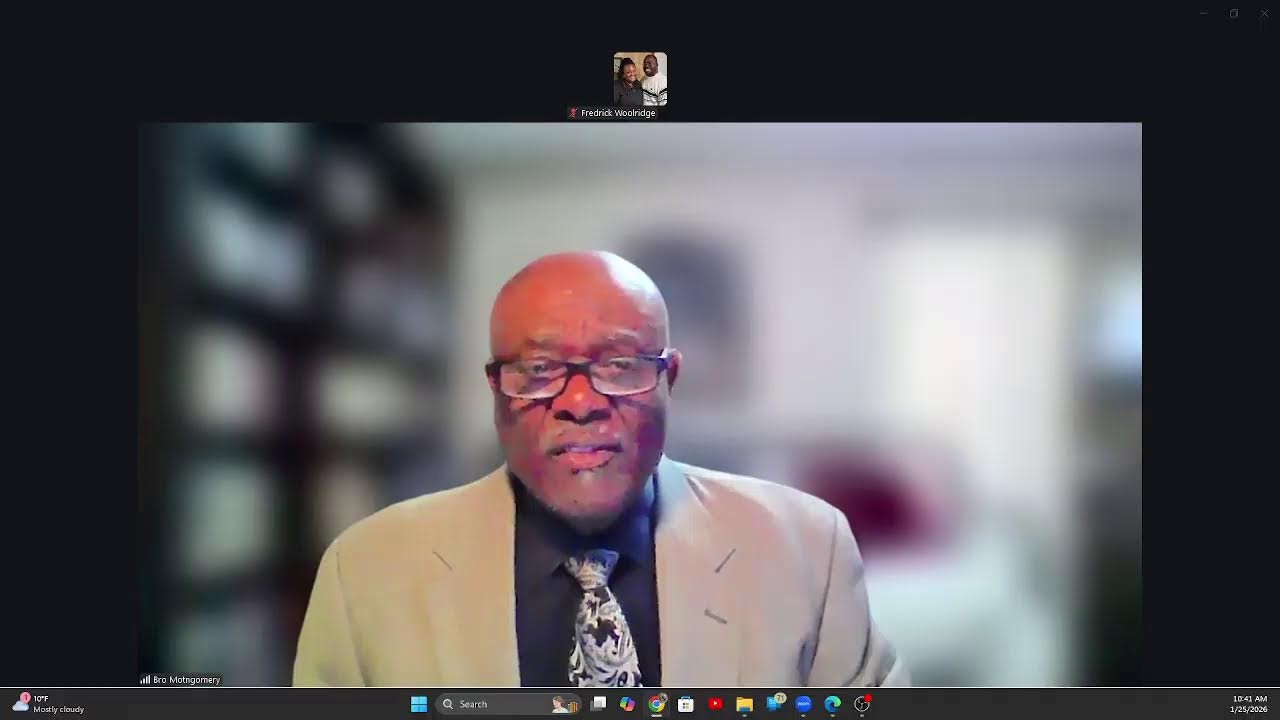This screenshot has height=720, width=1280.
Task: Open the weather widget showing Mostly cloudy
Action: 48,704
